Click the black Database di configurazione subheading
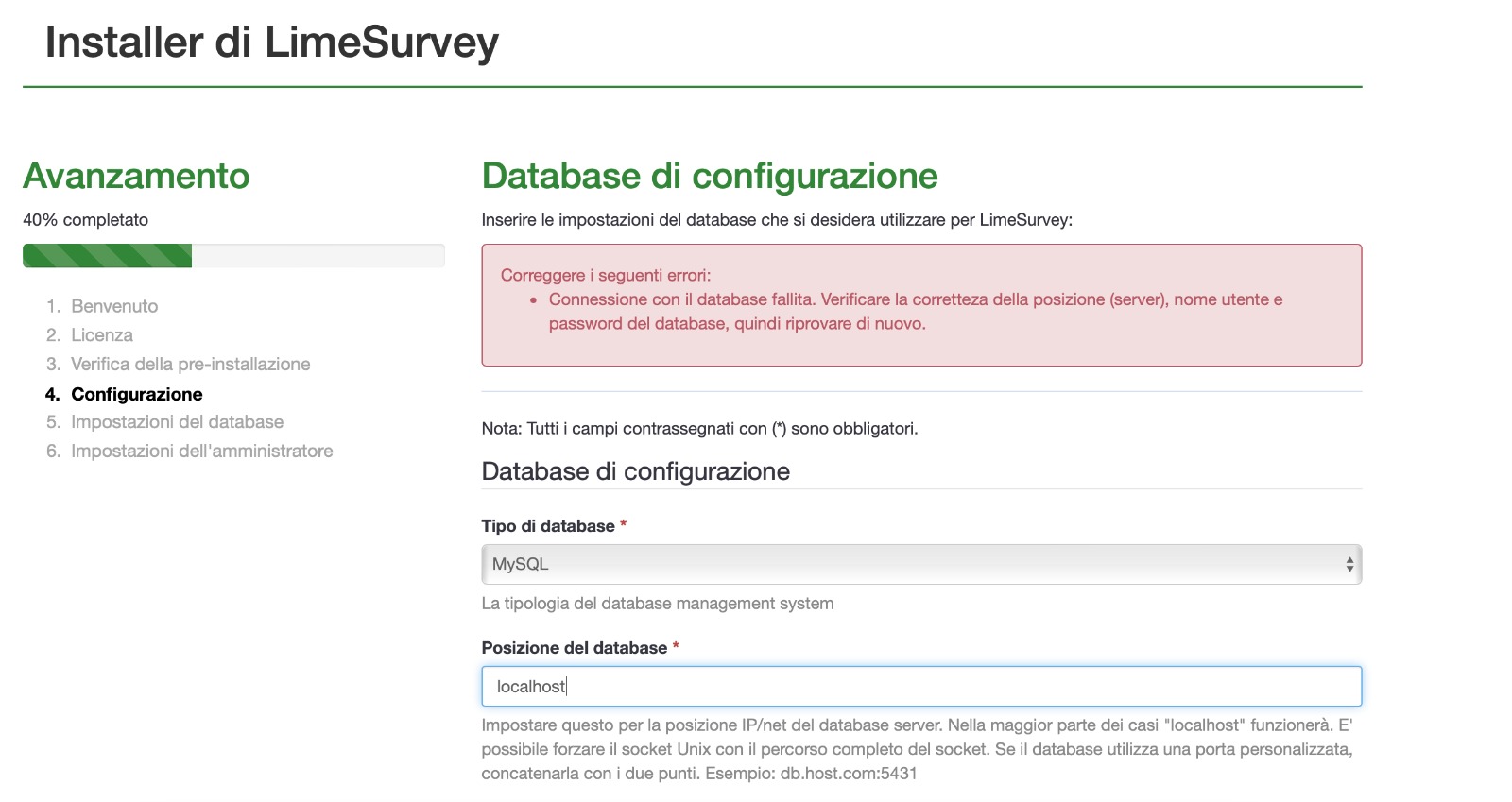The image size is (1512, 802). click(635, 471)
